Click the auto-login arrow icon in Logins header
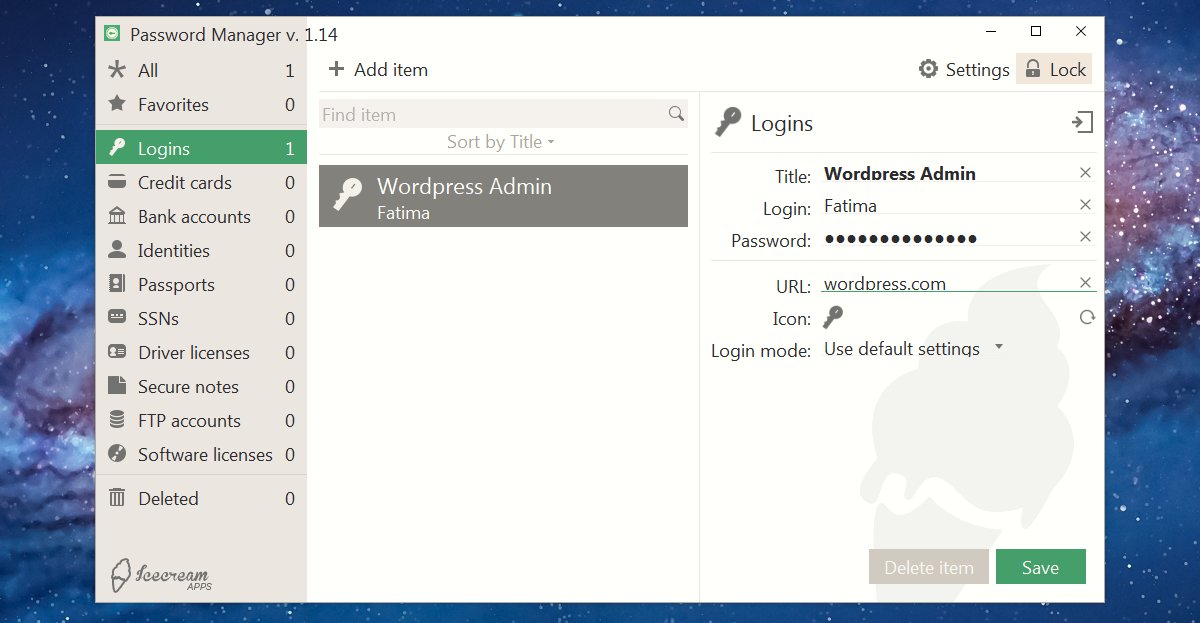1200x623 pixels. click(1082, 122)
